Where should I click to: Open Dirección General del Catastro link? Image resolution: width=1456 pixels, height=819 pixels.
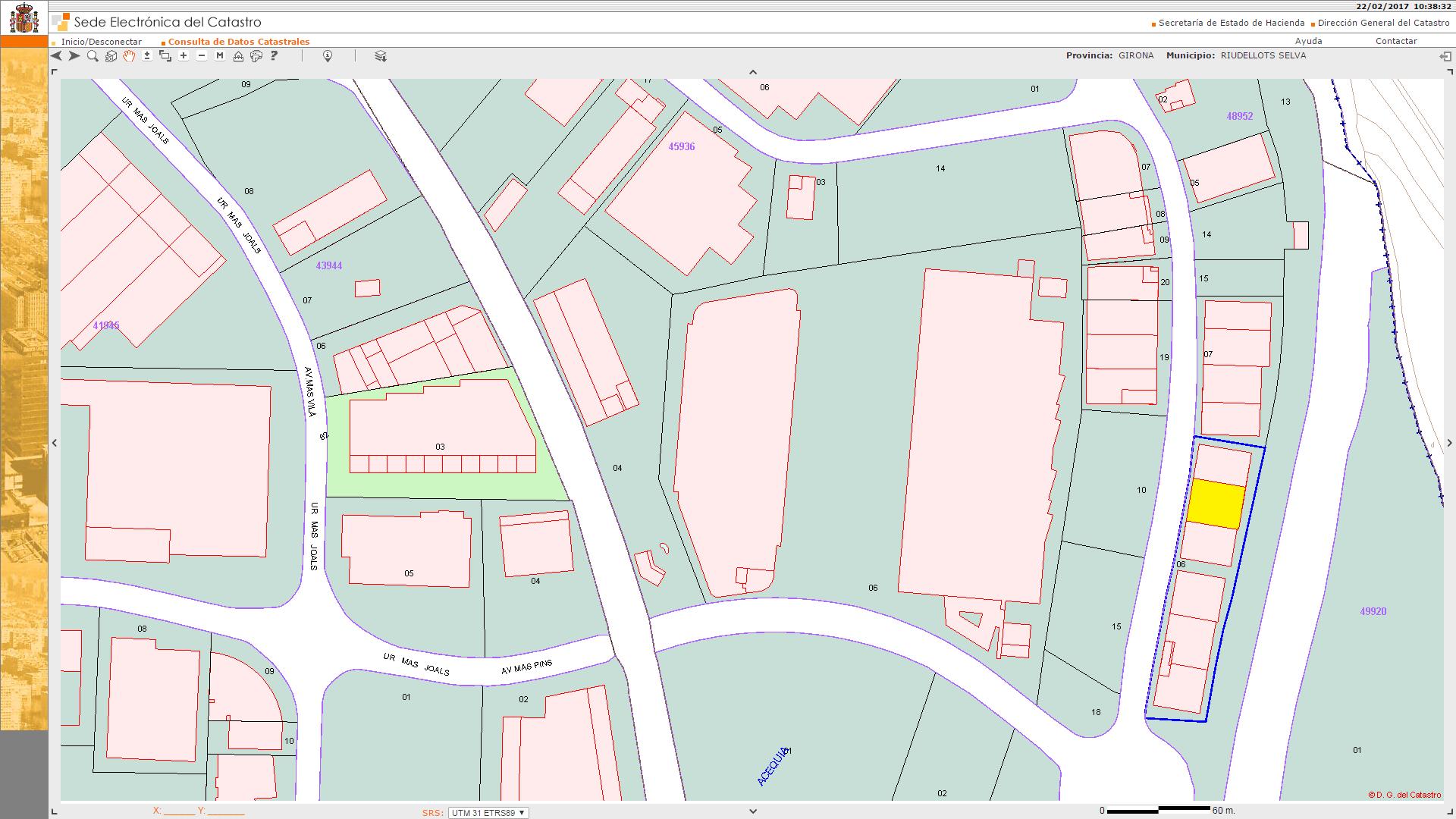(1383, 23)
